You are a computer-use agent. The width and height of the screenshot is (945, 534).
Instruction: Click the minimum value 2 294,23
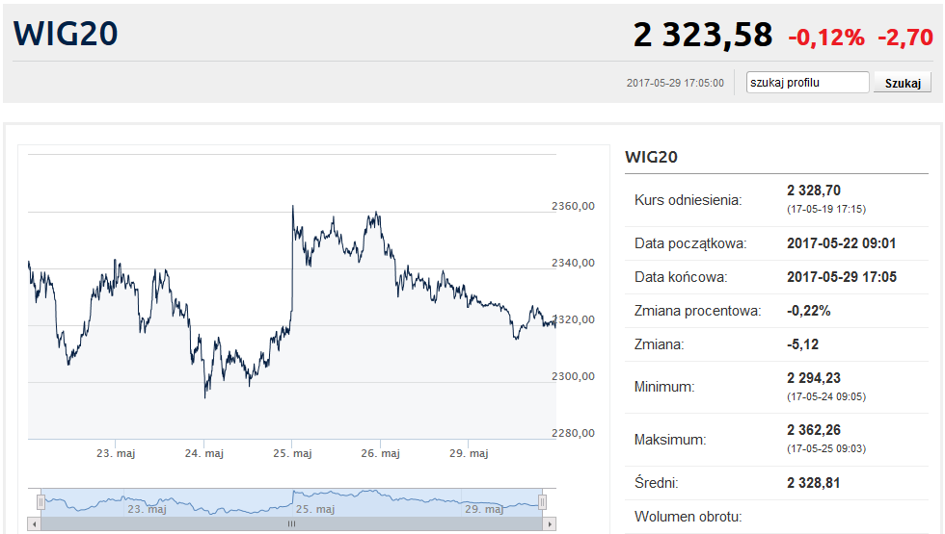click(x=814, y=378)
